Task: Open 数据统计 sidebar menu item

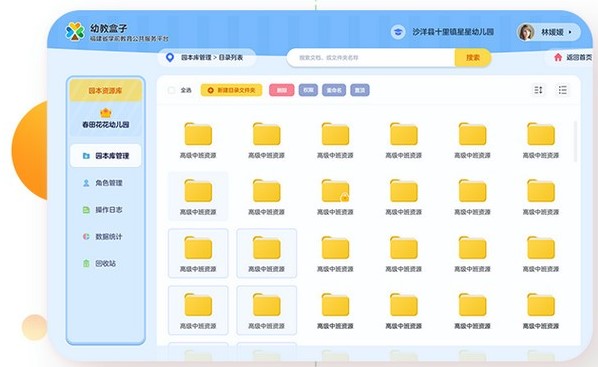Action: pos(106,237)
